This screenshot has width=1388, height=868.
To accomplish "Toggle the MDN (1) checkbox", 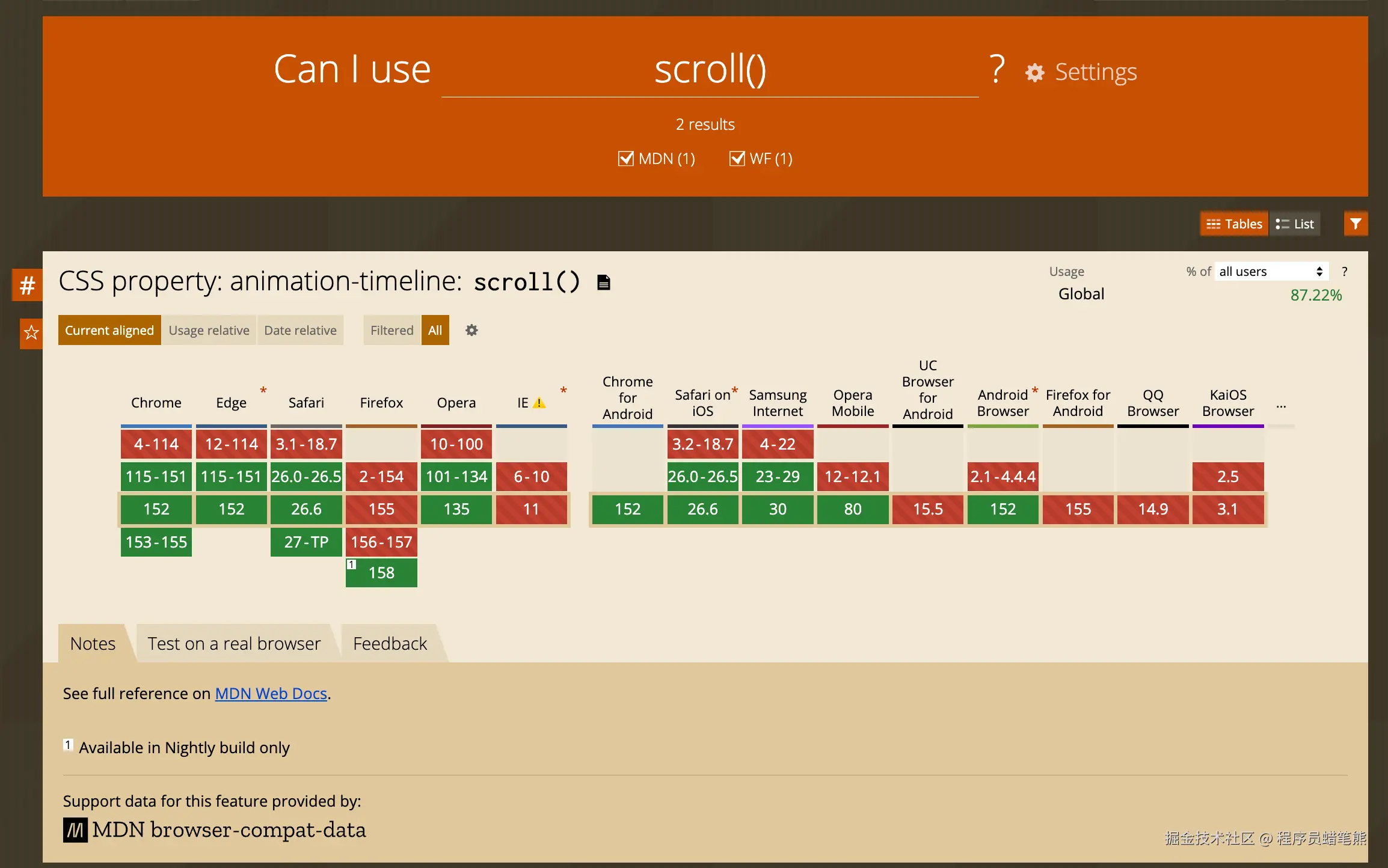I will point(625,159).
